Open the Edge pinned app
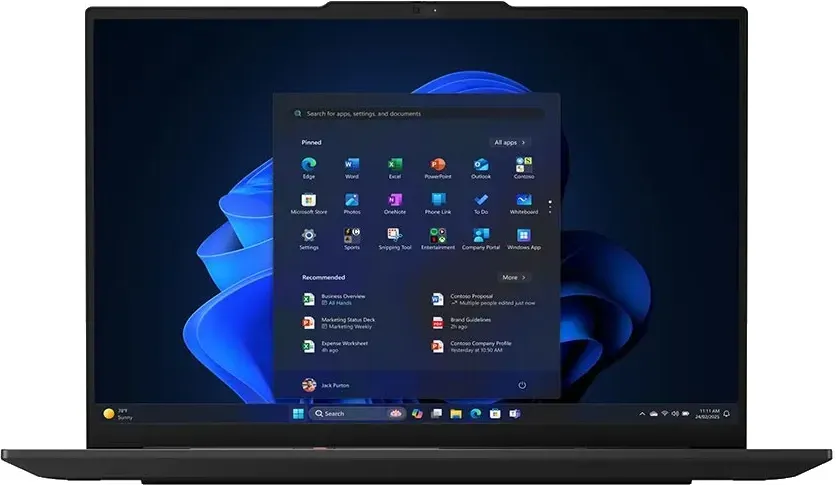This screenshot has height=485, width=840. point(309,168)
